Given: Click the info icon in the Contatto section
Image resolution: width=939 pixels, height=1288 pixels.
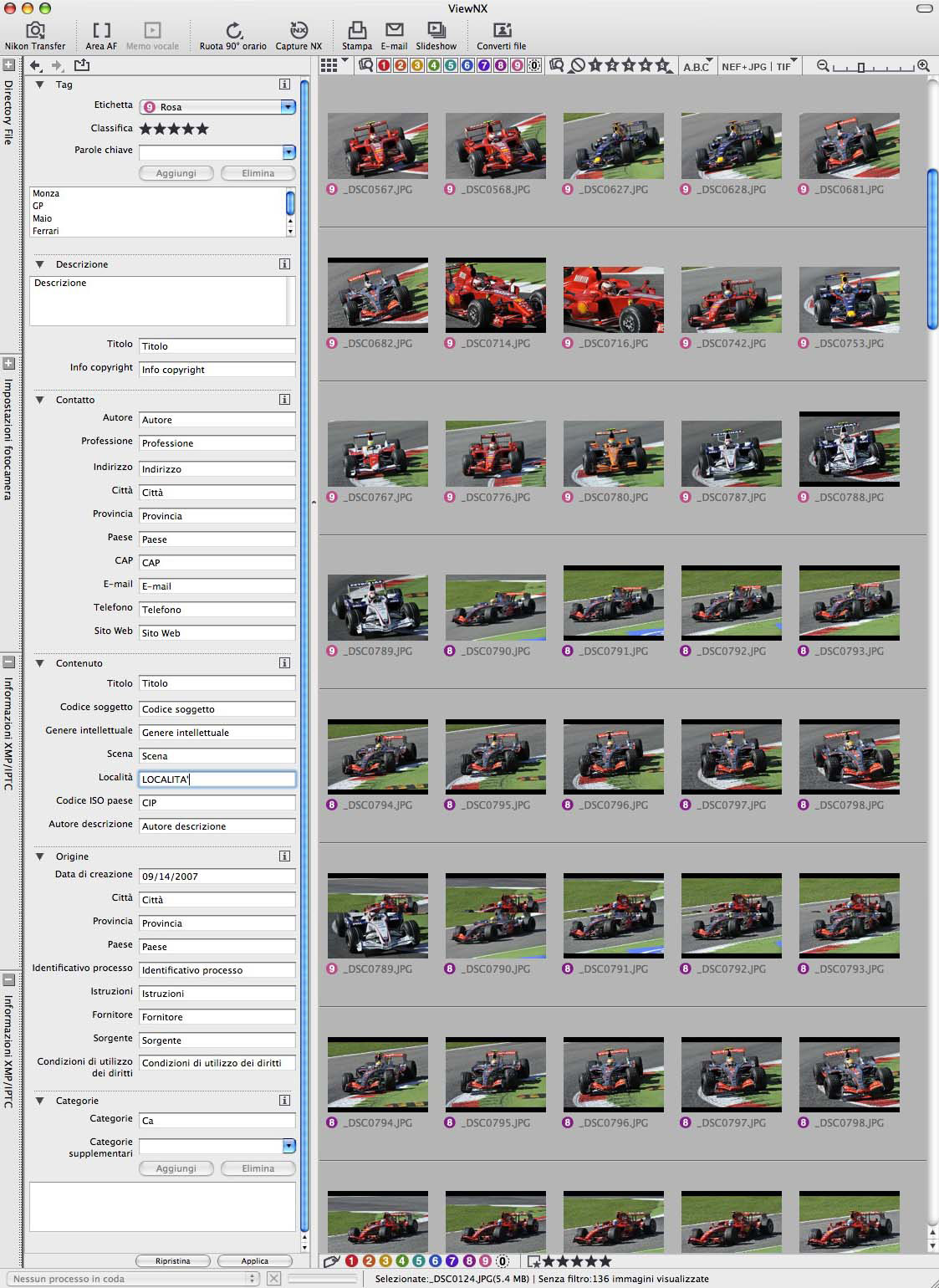Looking at the screenshot, I should pyautogui.click(x=284, y=400).
